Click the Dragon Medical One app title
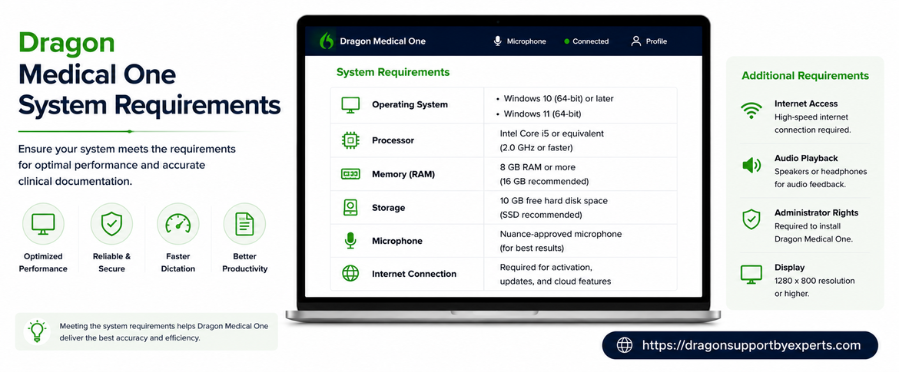 click(x=382, y=41)
